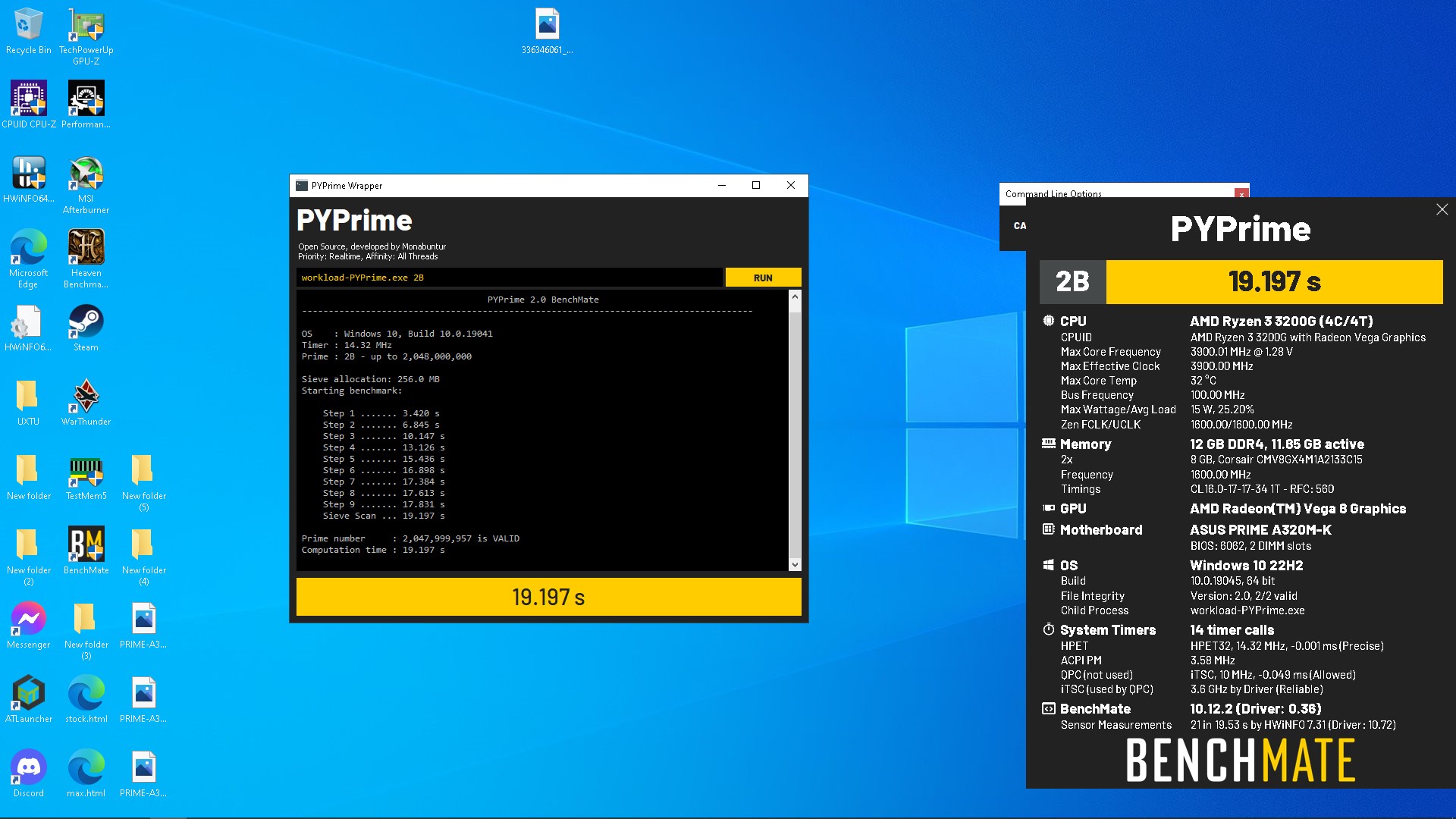Open the PerformanceTest desktop shortcut
Viewport: 1456px width, 819px height.
tap(86, 105)
